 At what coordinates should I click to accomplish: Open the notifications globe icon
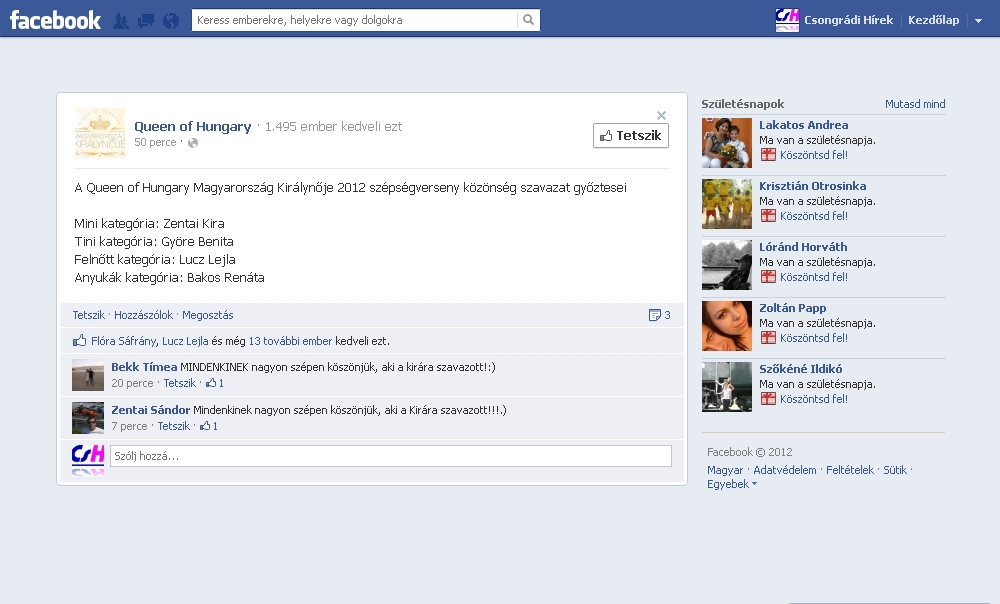click(x=171, y=21)
